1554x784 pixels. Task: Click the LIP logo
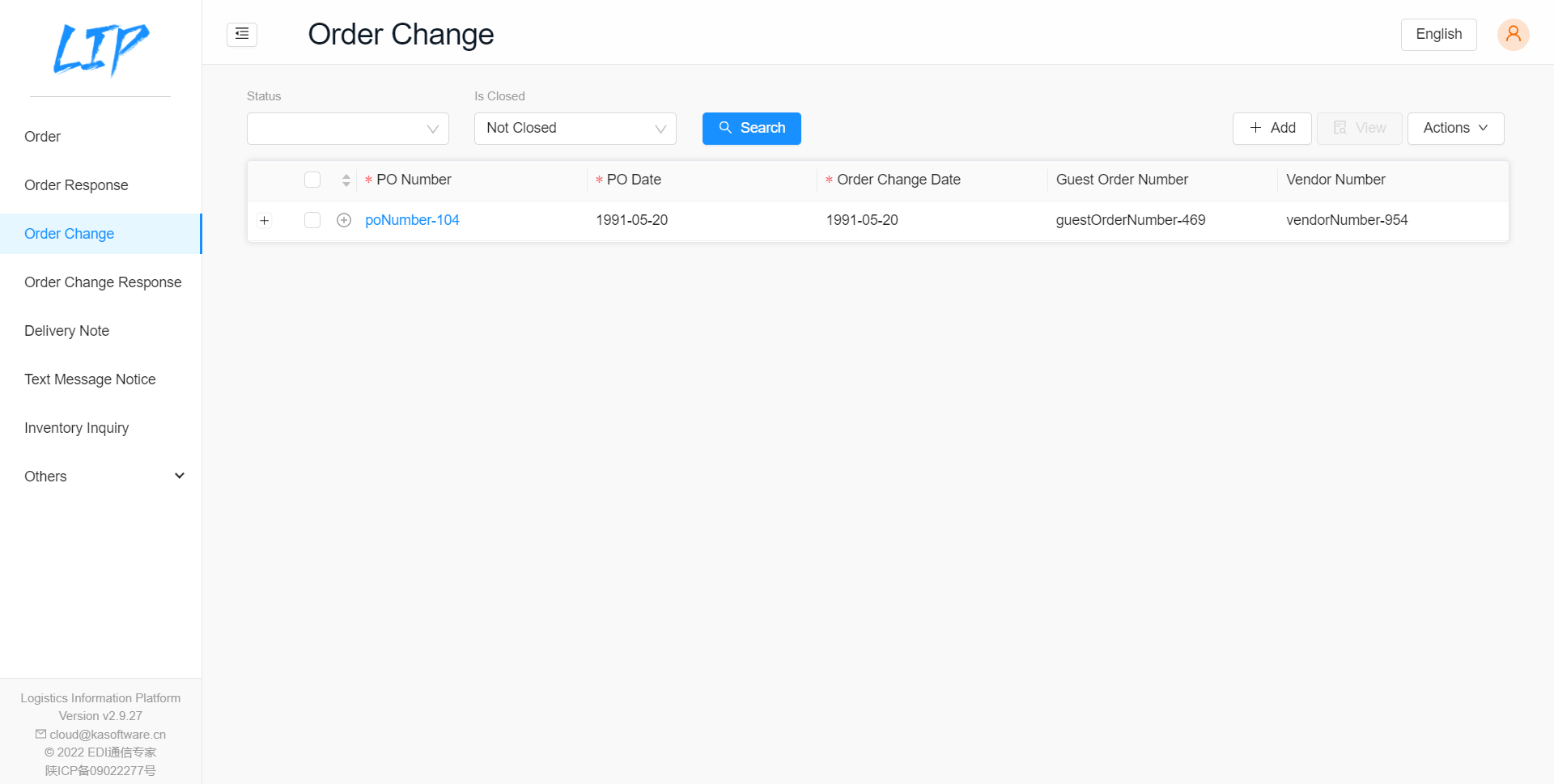(100, 49)
